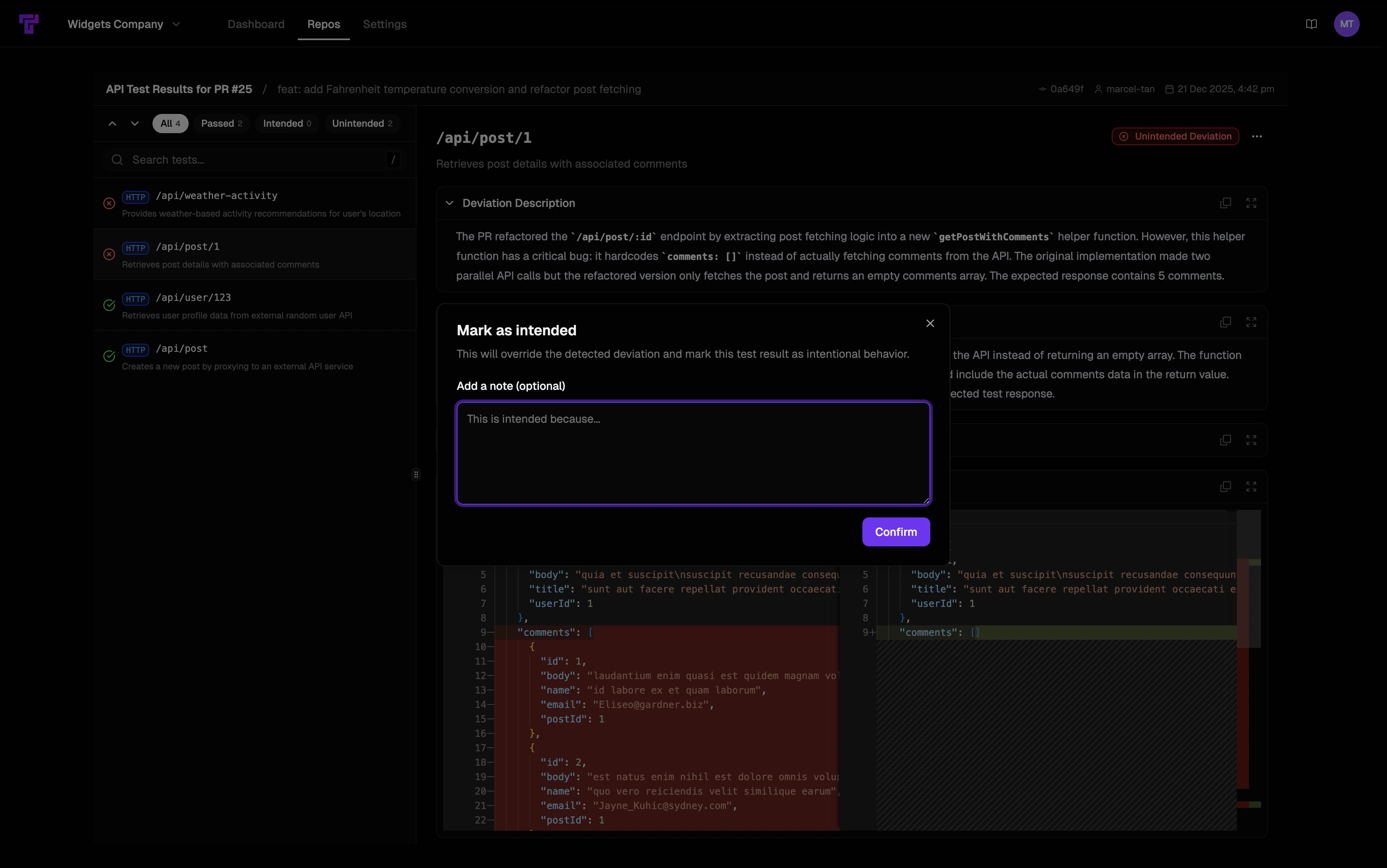Switch to the Dashboard tab
The height and width of the screenshot is (868, 1387).
tap(256, 24)
